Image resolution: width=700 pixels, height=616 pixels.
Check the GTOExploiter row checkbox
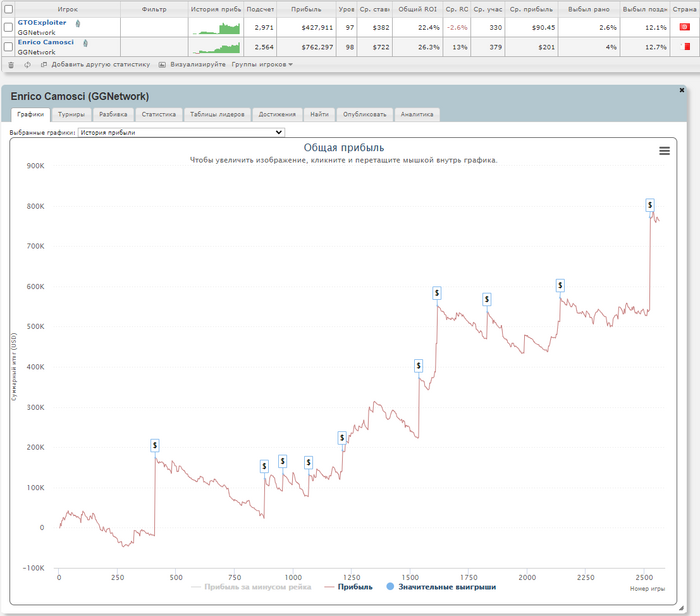point(8,27)
